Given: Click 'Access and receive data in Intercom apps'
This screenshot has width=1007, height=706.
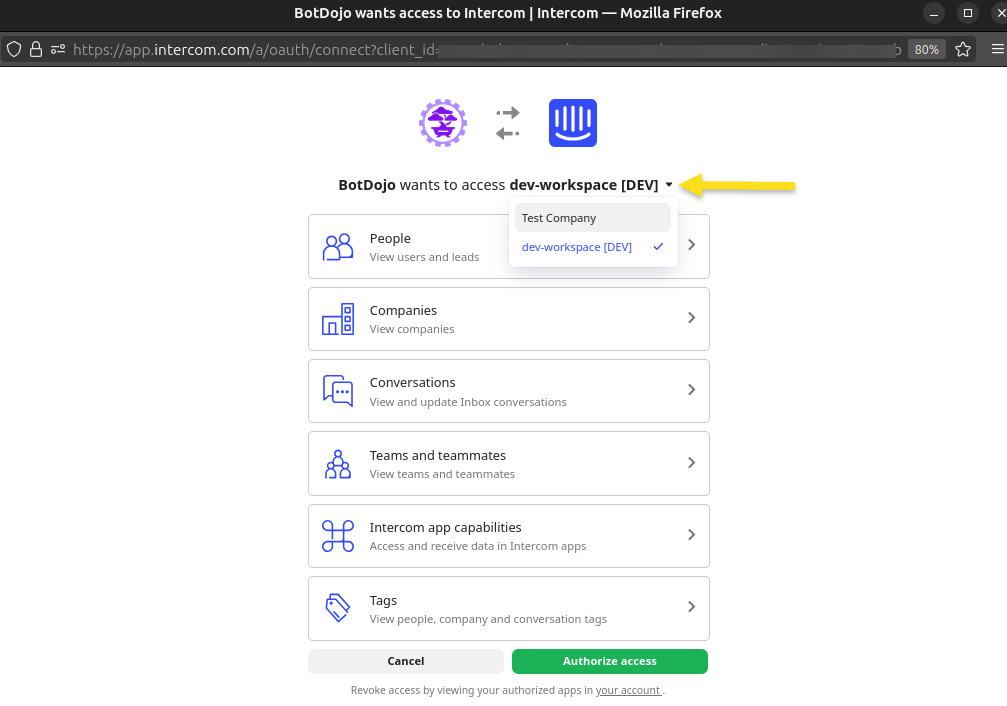Looking at the screenshot, I should [478, 546].
